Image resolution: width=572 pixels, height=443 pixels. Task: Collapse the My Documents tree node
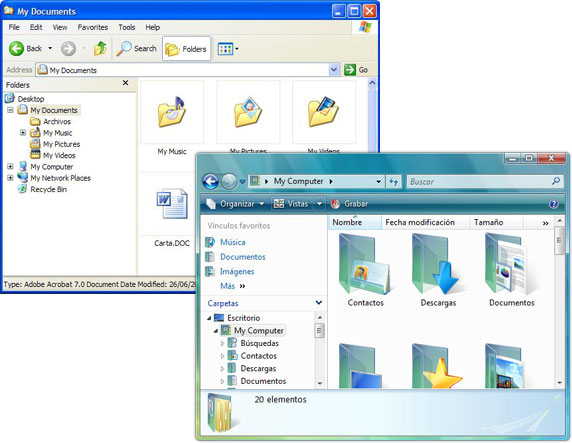pyautogui.click(x=10, y=110)
